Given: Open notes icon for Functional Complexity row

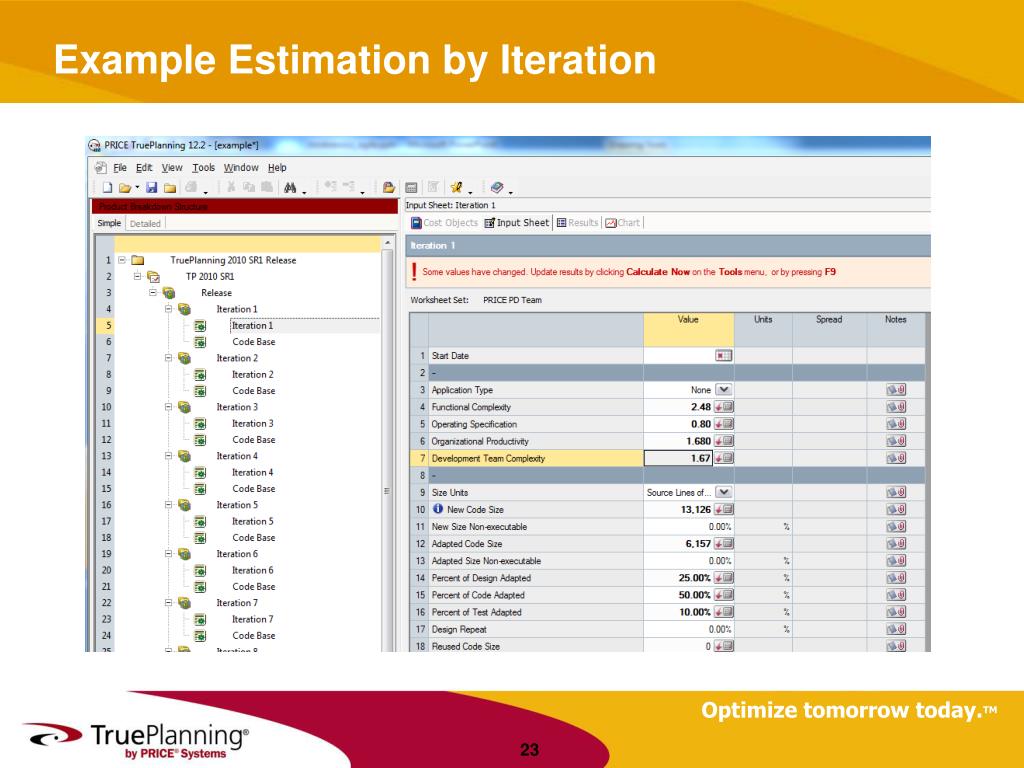Looking at the screenshot, I should pyautogui.click(x=895, y=407).
